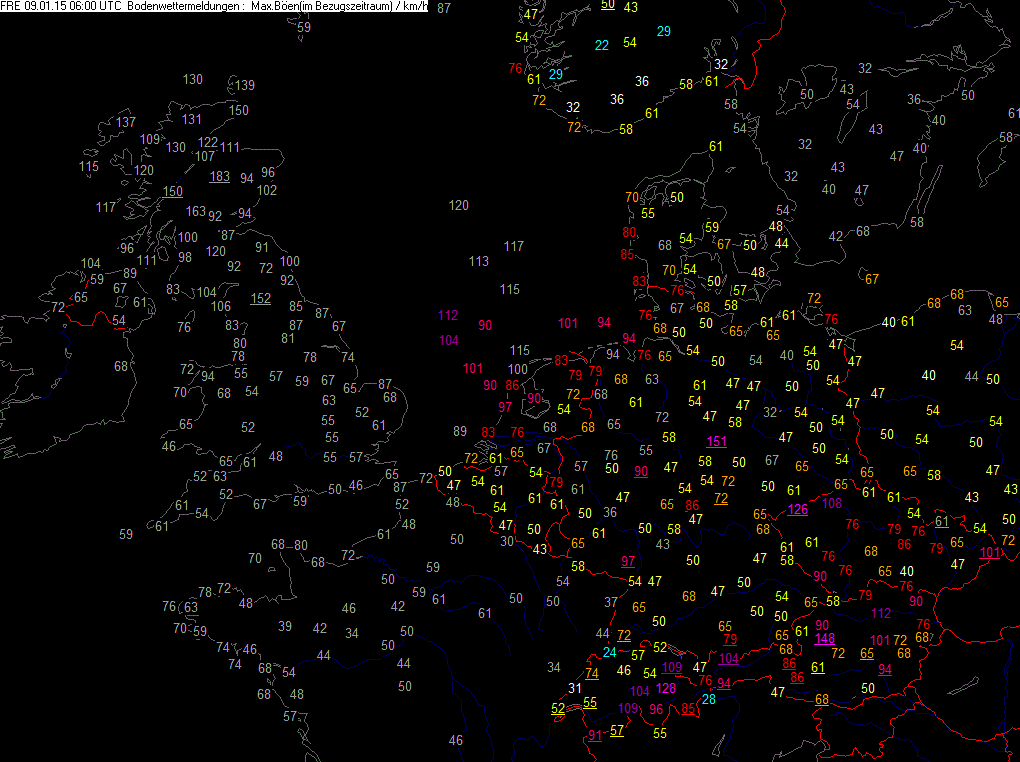Select the 39 reading in western France
The height and width of the screenshot is (762, 1020).
click(285, 626)
